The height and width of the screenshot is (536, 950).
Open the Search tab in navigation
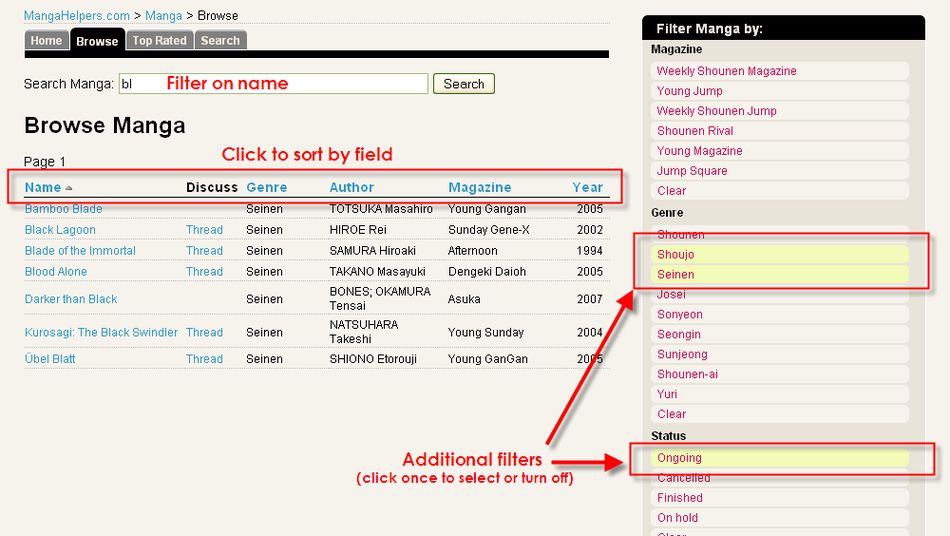pyautogui.click(x=221, y=41)
